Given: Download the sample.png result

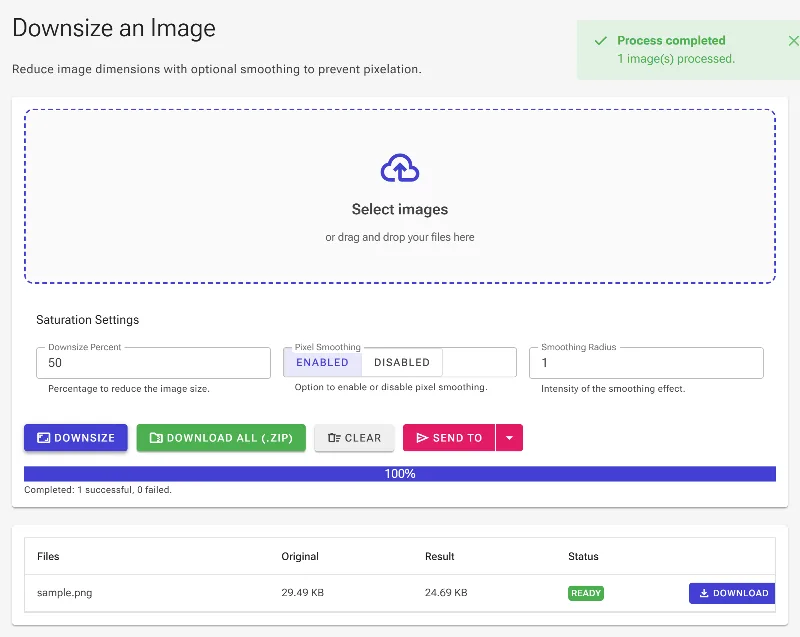Looking at the screenshot, I should tap(732, 593).
